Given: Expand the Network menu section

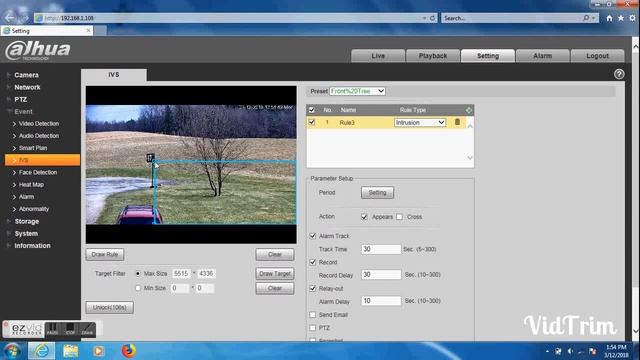Looking at the screenshot, I should tap(27, 87).
